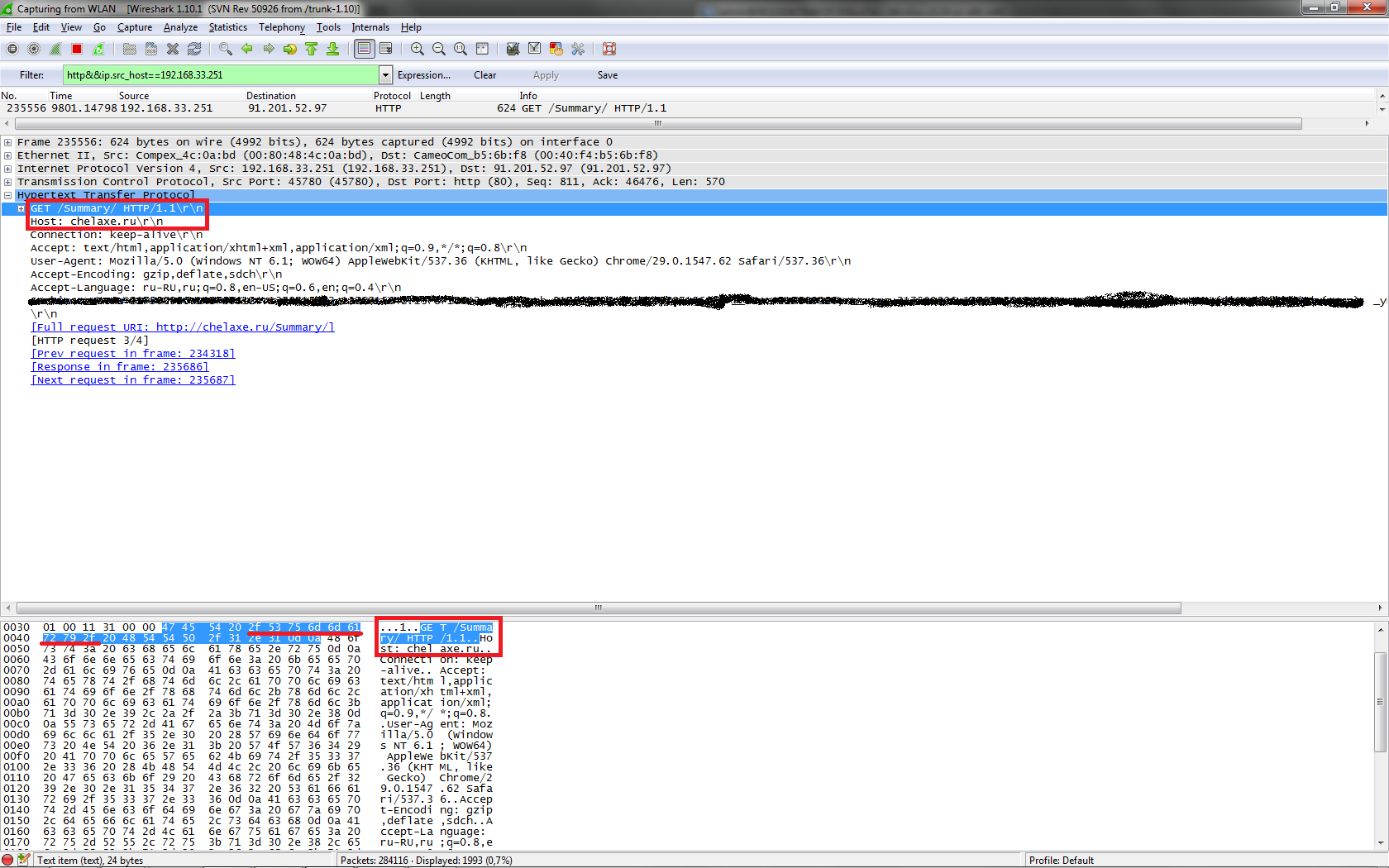Viewport: 1389px width, 868px height.
Task: Open the coloring rules editor
Action: [x=556, y=49]
